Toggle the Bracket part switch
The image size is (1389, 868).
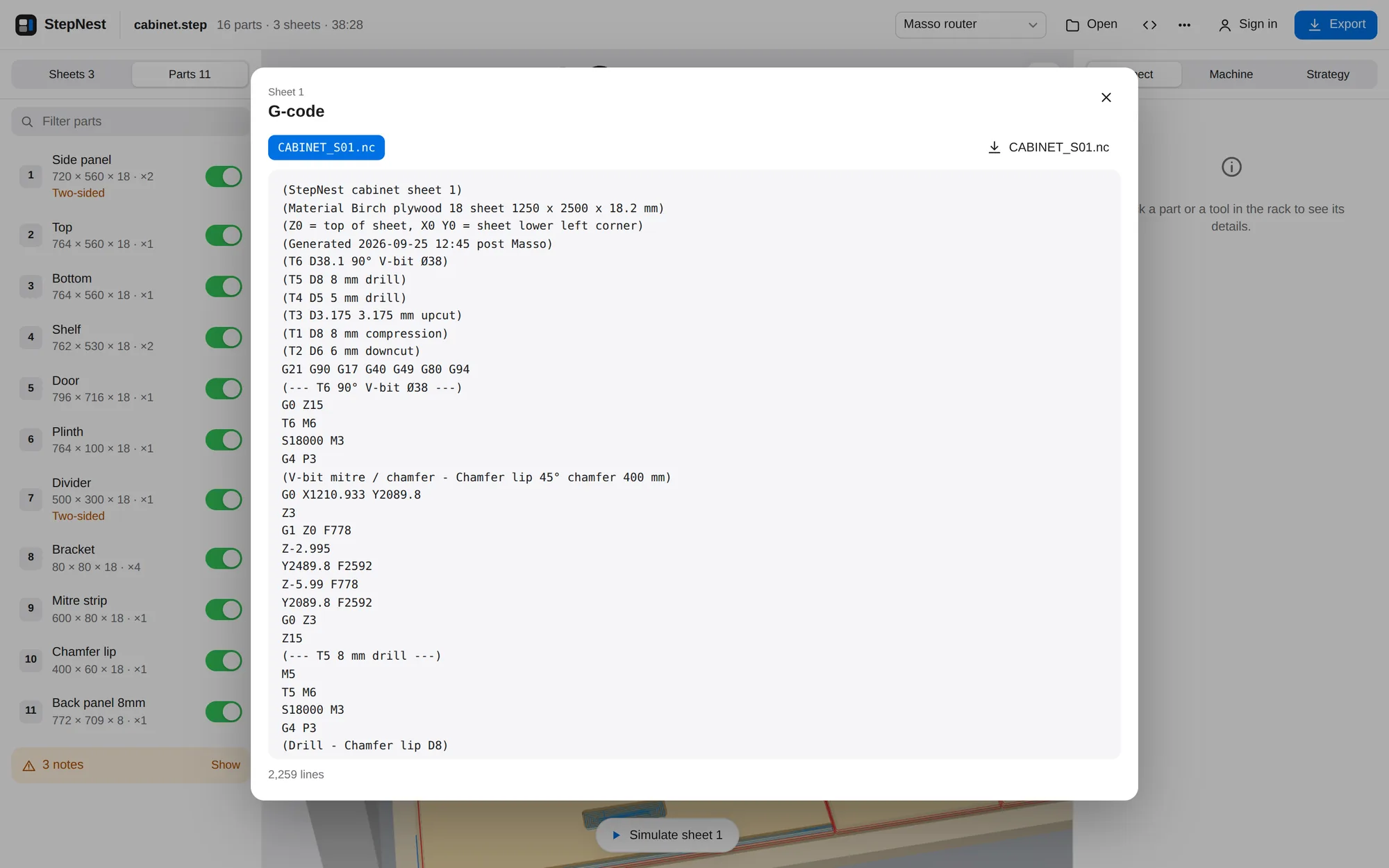tap(224, 558)
